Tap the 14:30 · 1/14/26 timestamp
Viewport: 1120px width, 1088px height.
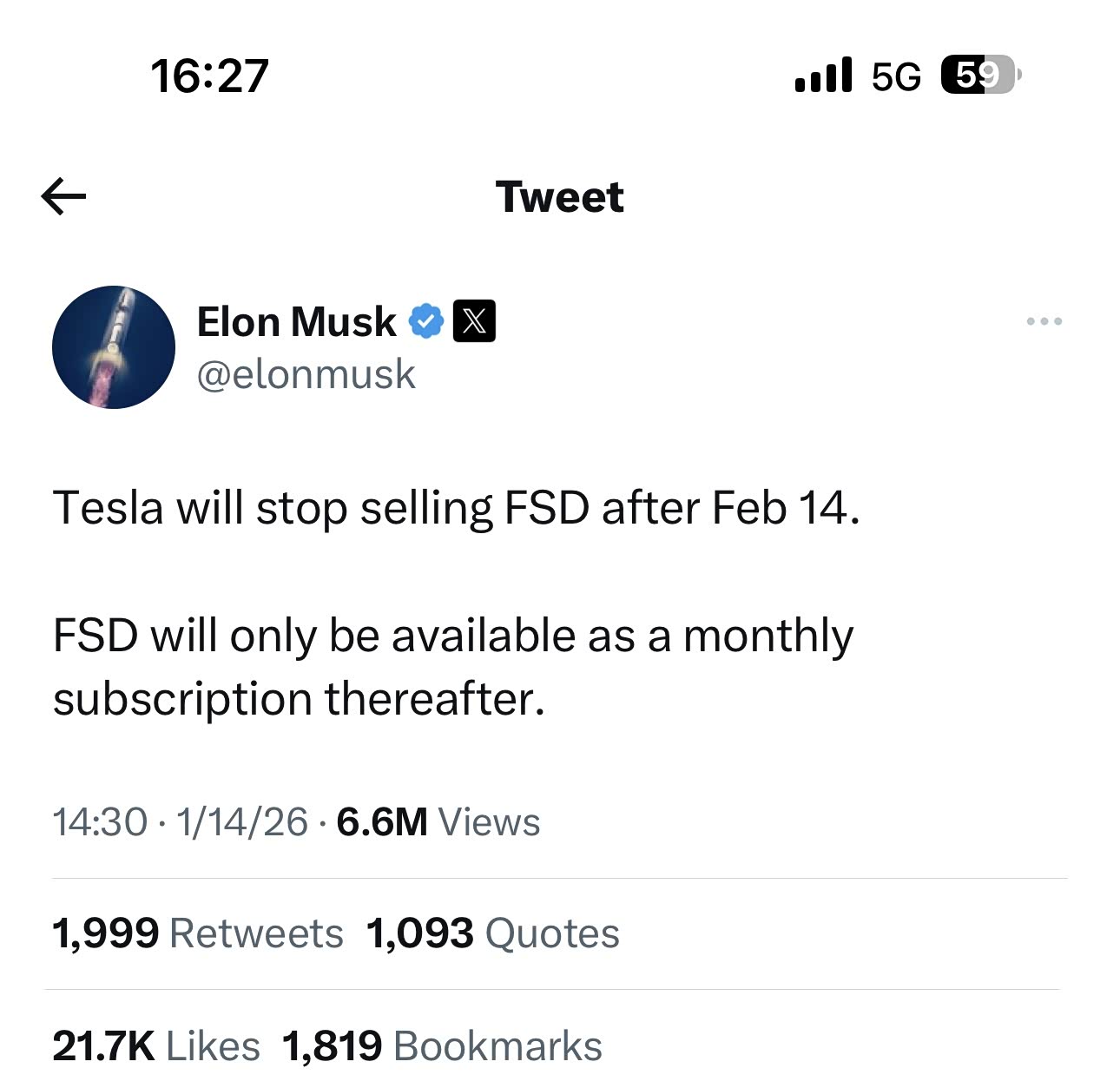click(x=180, y=821)
